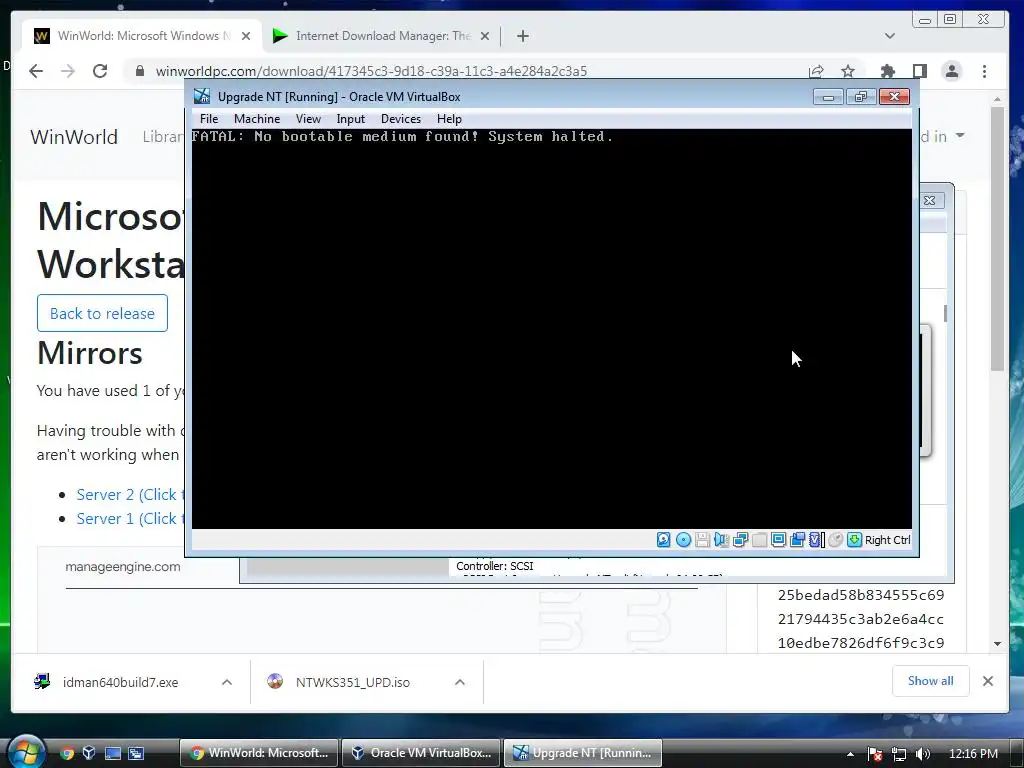Bookmark this page with the star icon

(x=848, y=71)
